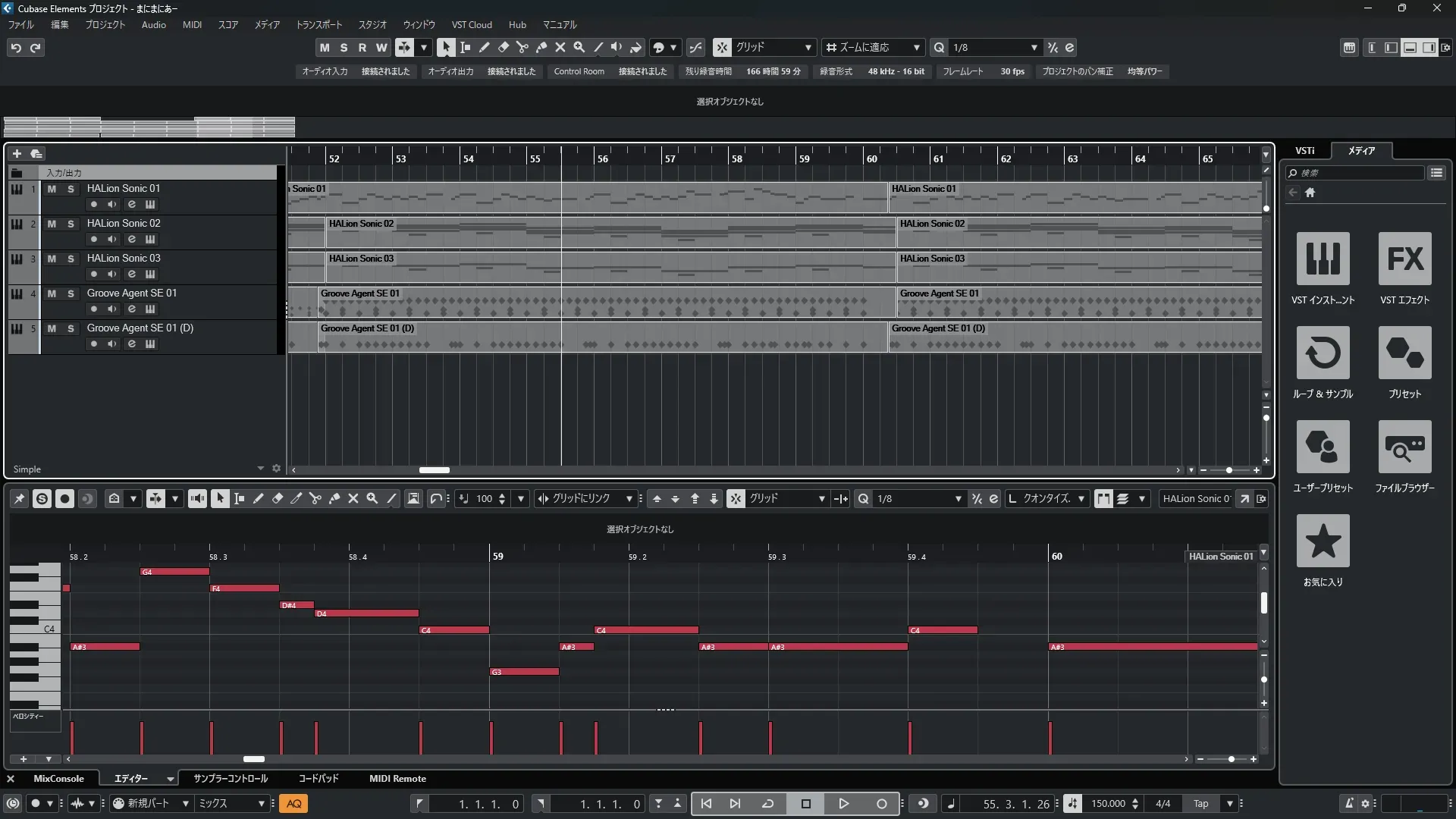Open the Favorites star media tile
Image resolution: width=1456 pixels, height=819 pixels.
coord(1323,541)
